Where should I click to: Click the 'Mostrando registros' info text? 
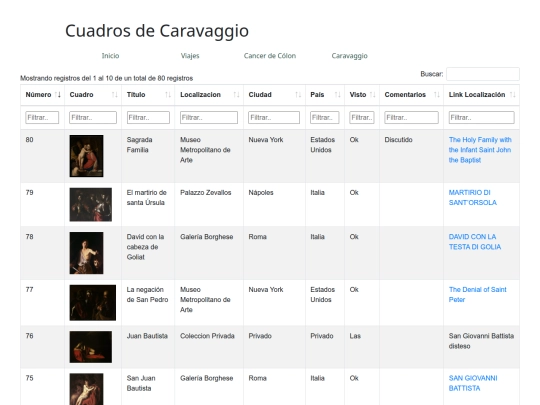[x=106, y=78]
